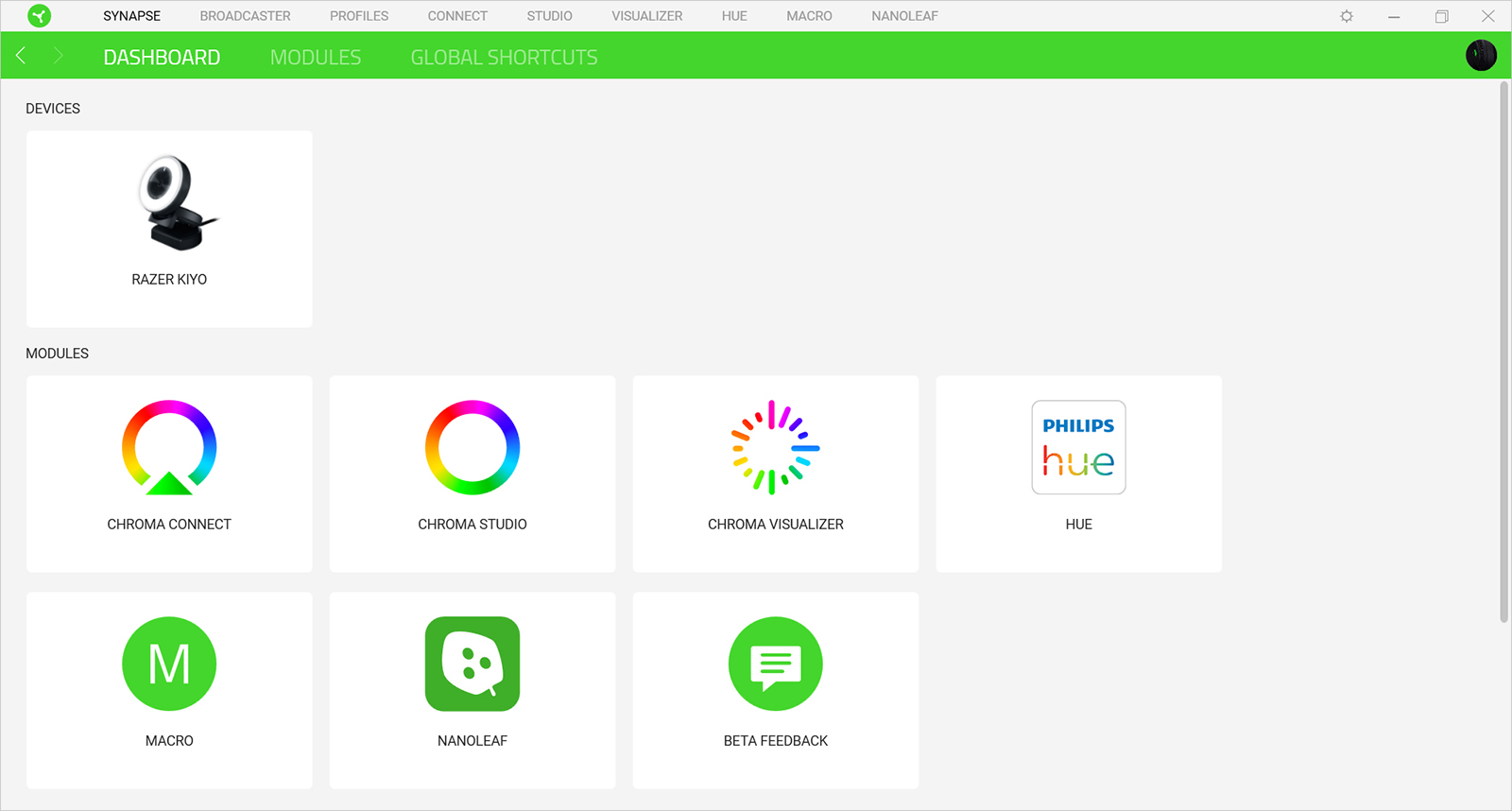Viewport: 1512px width, 811px height.
Task: Click the Razer logo icon
Action: [x=39, y=16]
